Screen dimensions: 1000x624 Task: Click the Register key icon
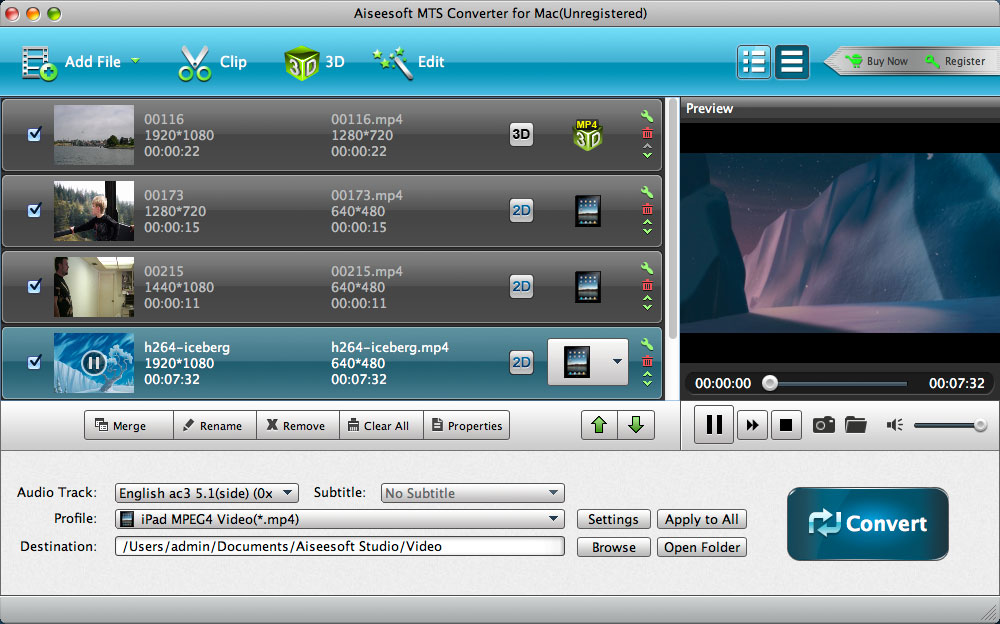[x=932, y=61]
